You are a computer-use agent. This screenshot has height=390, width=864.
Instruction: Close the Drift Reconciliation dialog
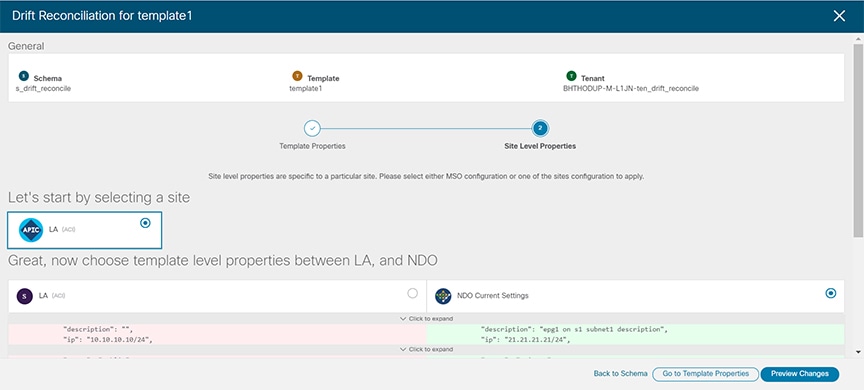coord(839,16)
